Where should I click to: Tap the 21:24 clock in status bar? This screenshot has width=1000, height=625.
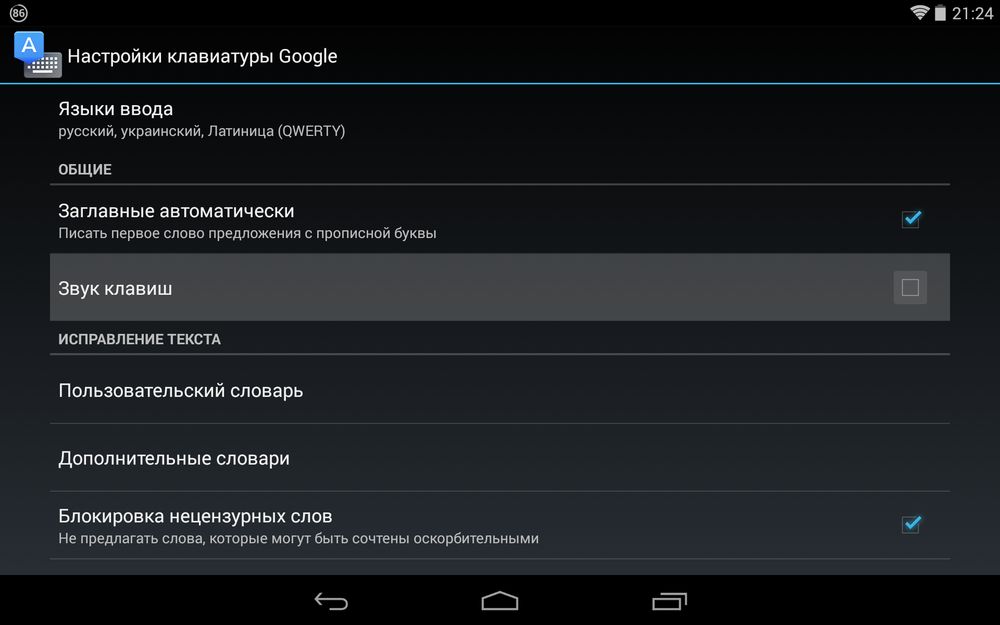[x=972, y=13]
